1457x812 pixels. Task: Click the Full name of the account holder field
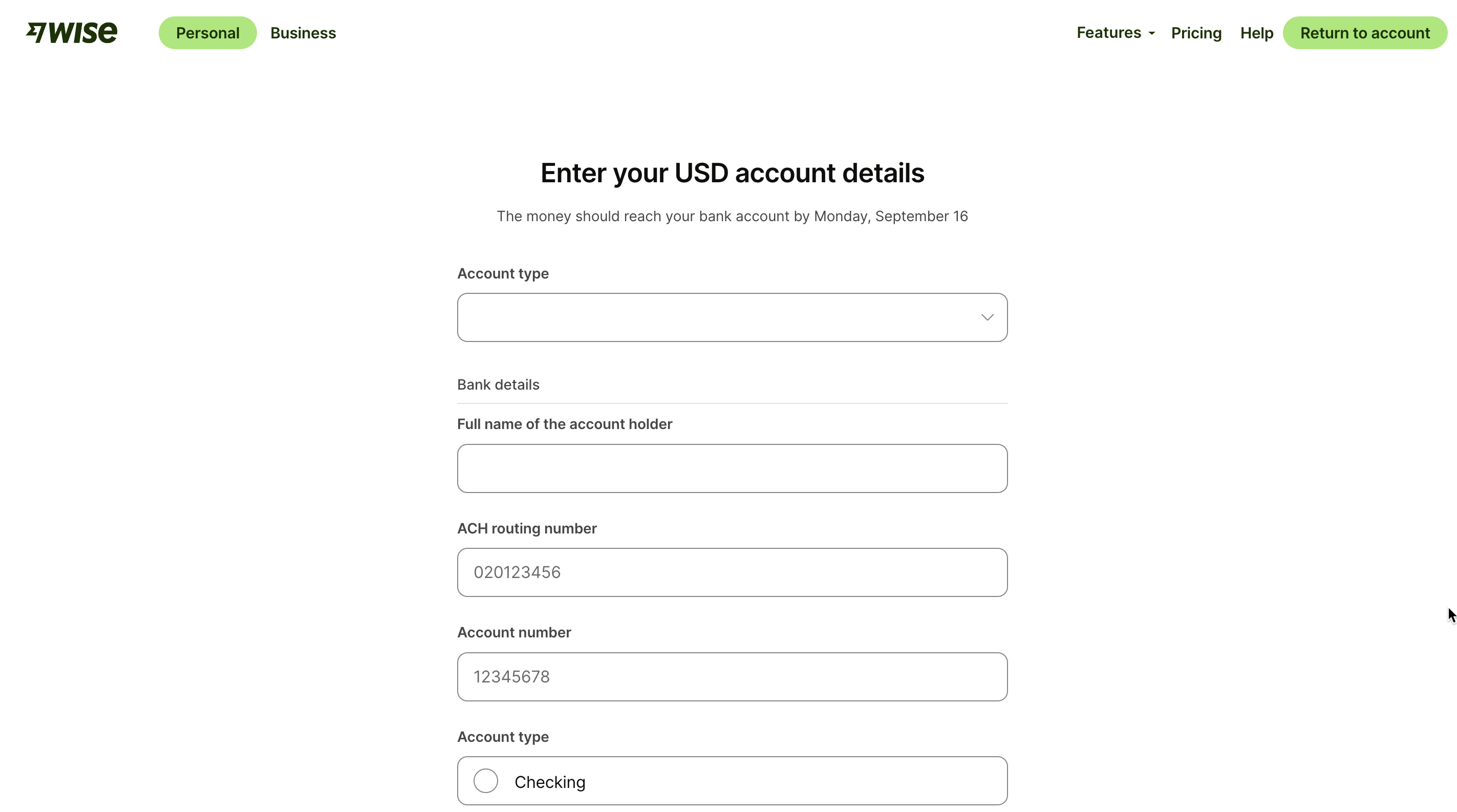(732, 468)
